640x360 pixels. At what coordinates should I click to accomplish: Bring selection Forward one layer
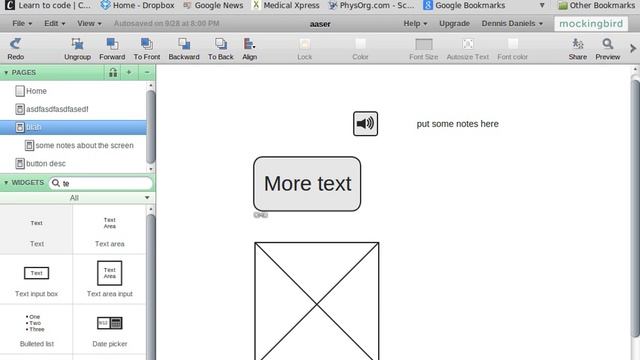(x=112, y=49)
